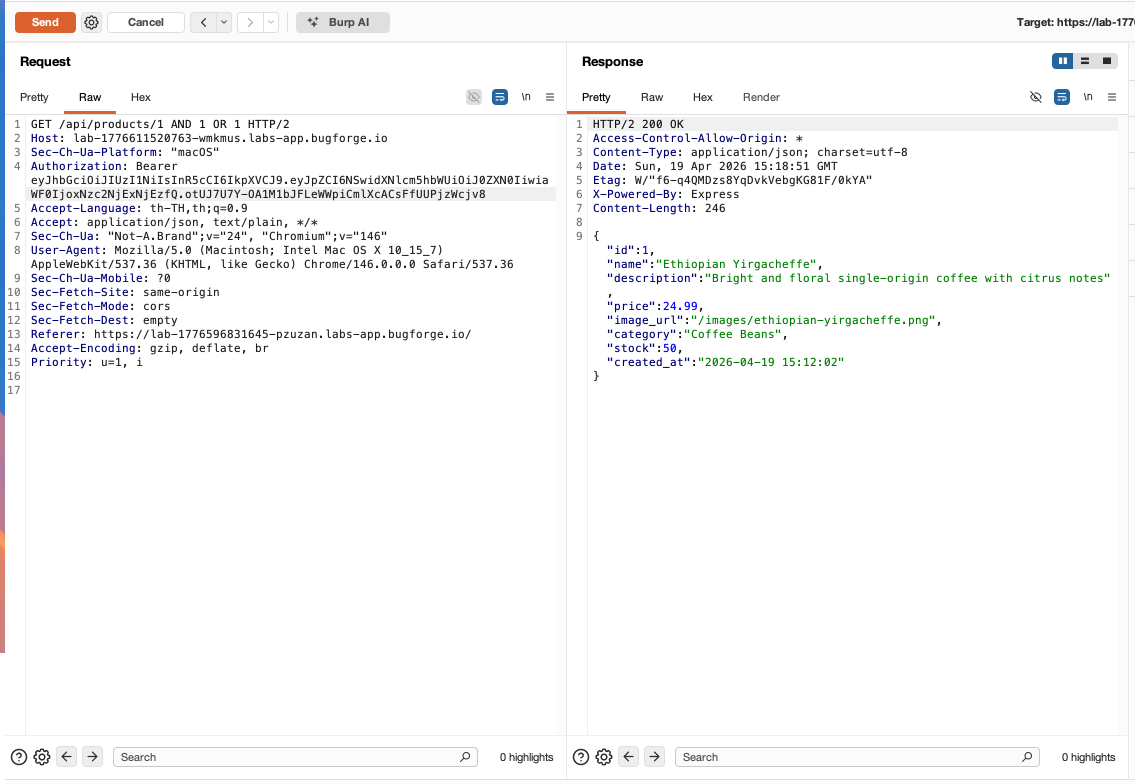
Task: Click the created_at timestamp value
Action: [x=771, y=363]
